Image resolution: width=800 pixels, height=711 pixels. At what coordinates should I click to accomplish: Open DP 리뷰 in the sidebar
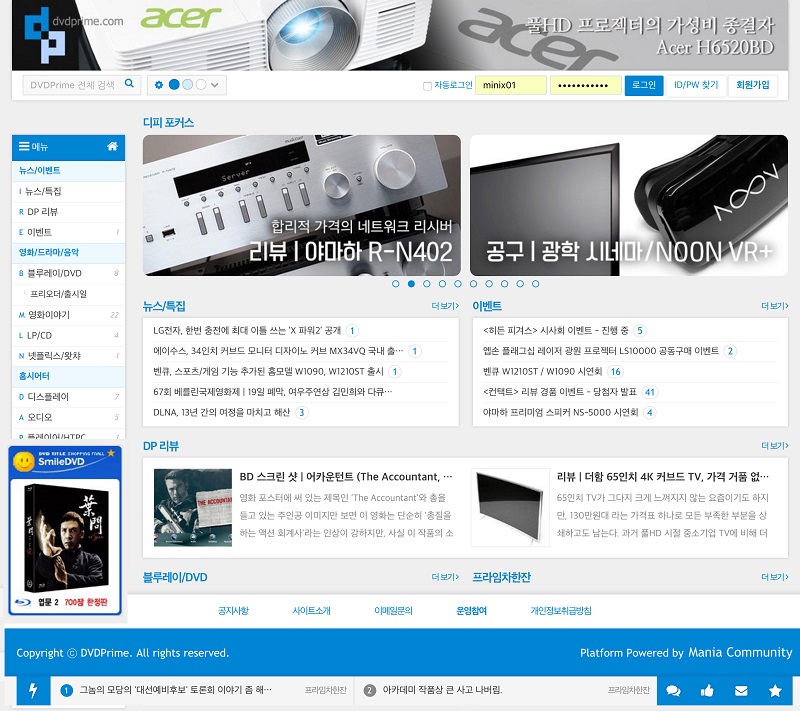coord(68,212)
